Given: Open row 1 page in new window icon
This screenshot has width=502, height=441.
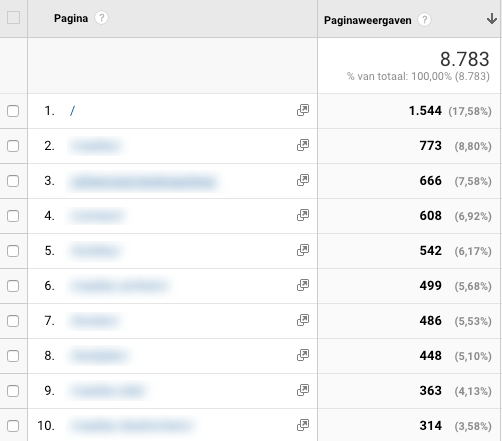Looking at the screenshot, I should 303,110.
